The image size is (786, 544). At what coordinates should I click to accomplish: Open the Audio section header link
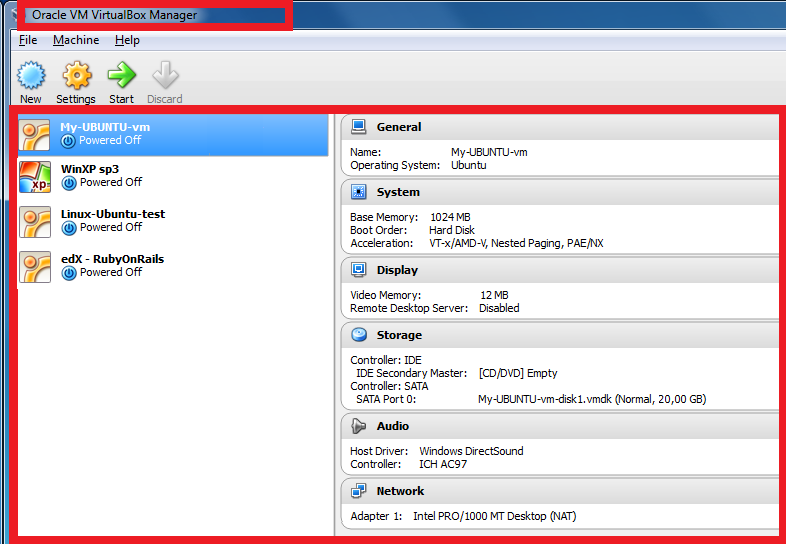(x=393, y=426)
